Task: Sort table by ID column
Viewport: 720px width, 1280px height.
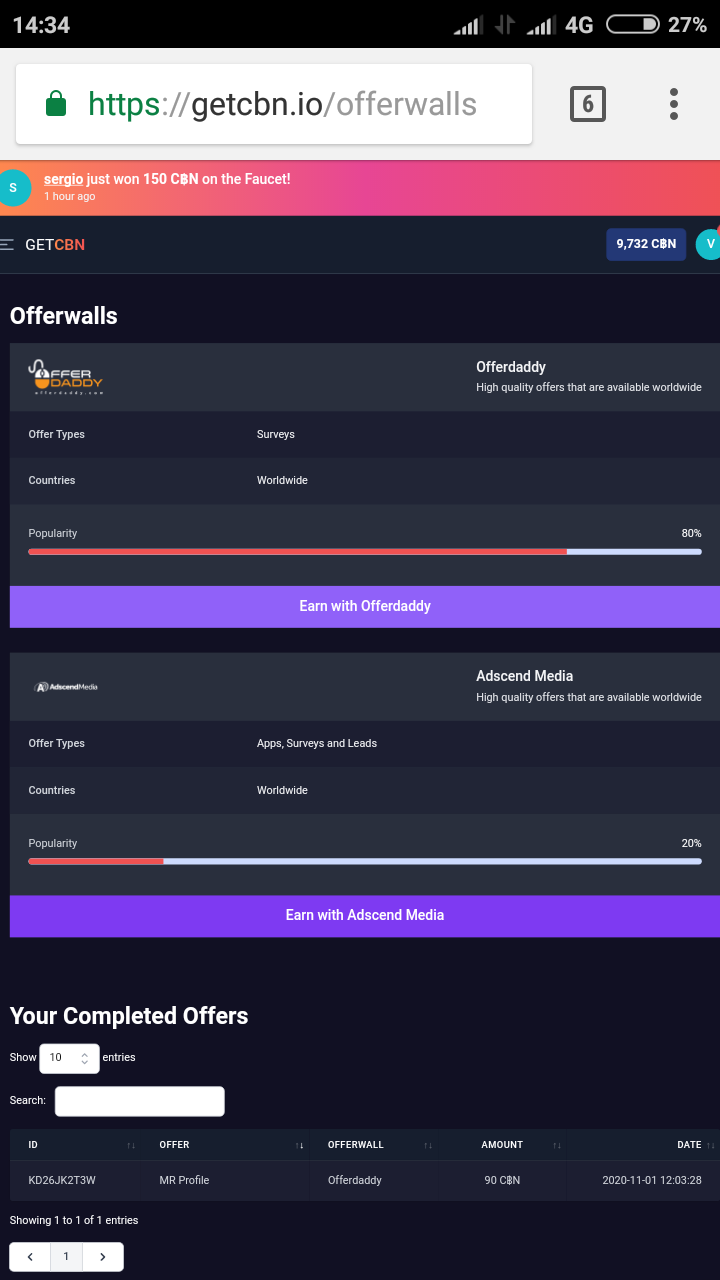Action: click(x=75, y=1145)
